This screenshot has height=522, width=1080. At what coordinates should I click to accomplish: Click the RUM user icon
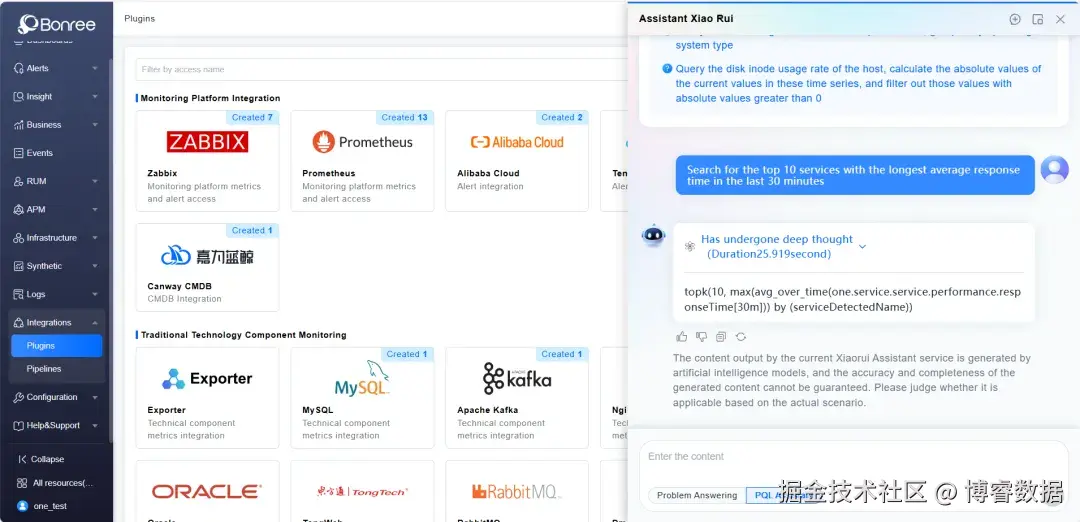(19, 181)
